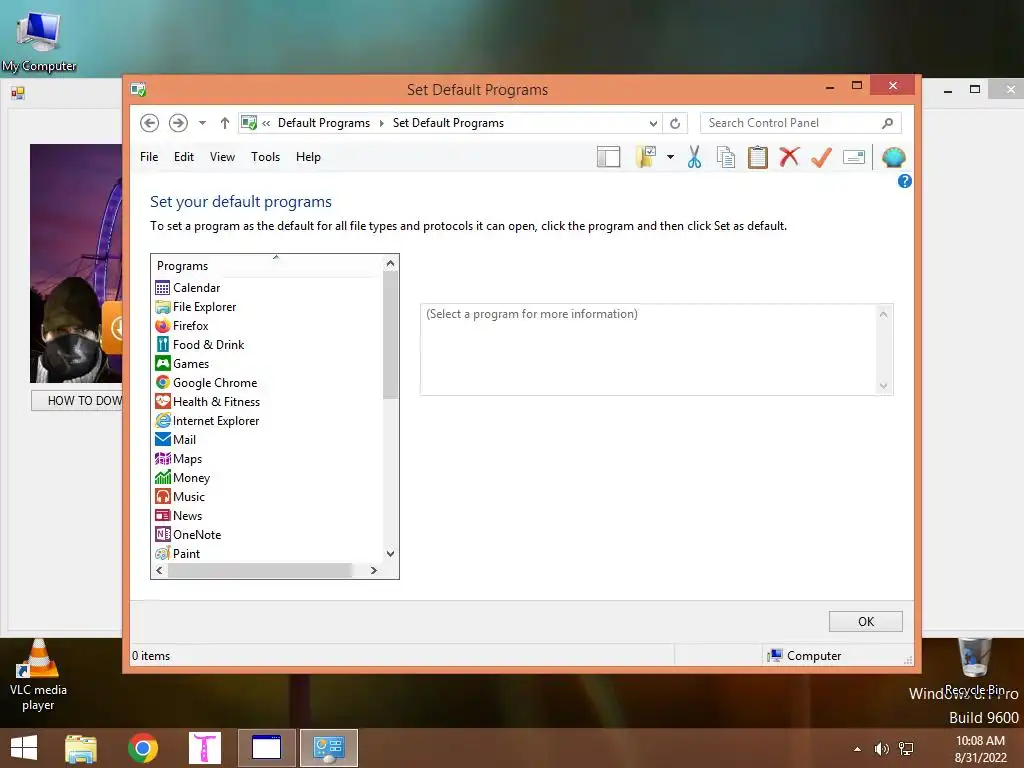Click the HOW TO DOW button behind
This screenshot has width=1024, height=768.
click(x=77, y=400)
